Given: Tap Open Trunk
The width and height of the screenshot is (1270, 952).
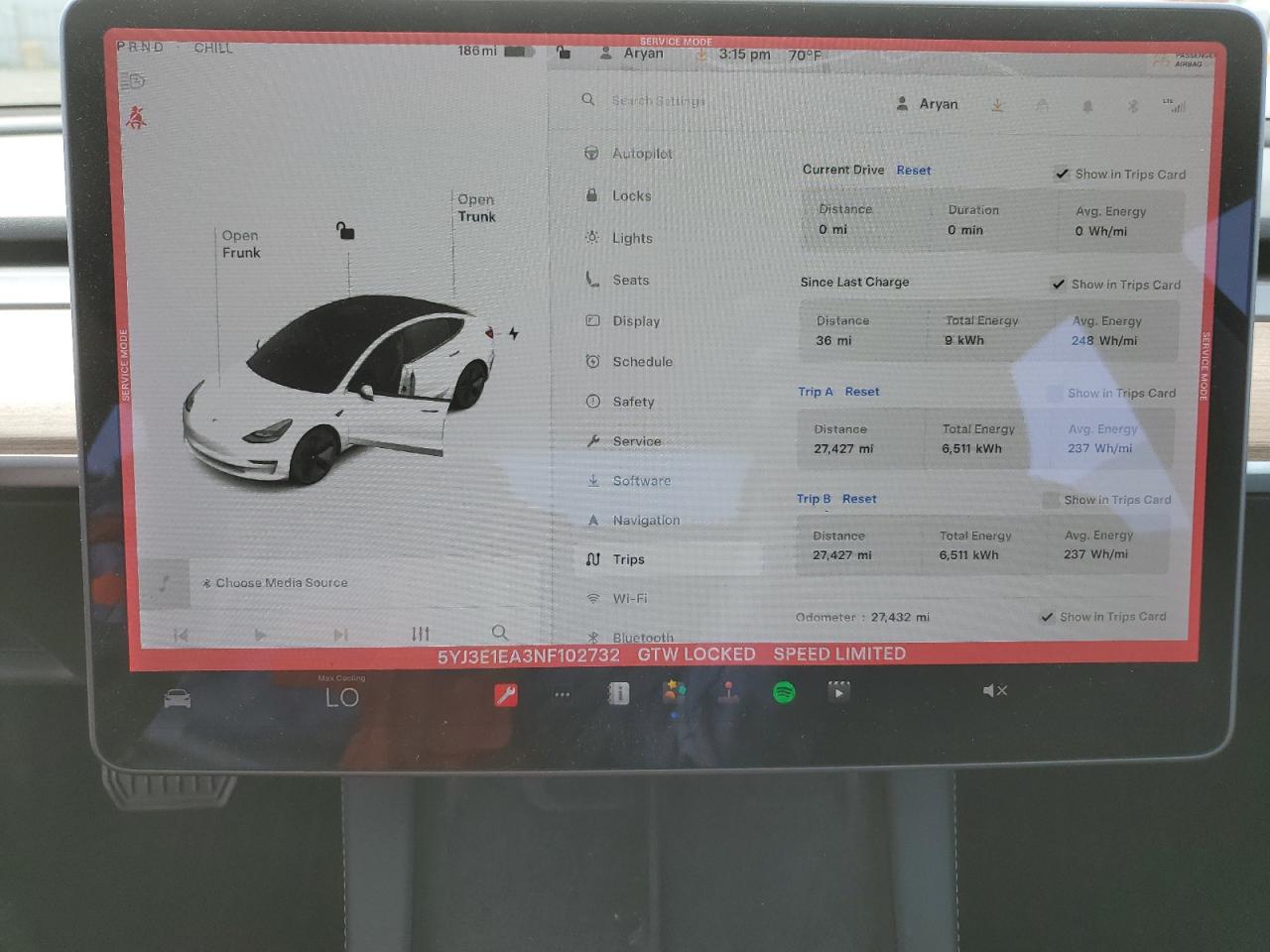Looking at the screenshot, I should (476, 208).
